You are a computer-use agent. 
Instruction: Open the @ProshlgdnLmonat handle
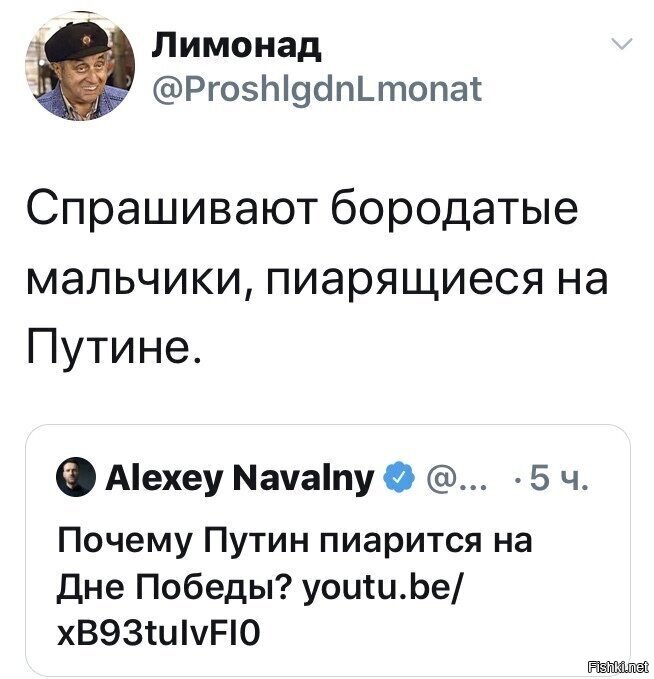pyautogui.click(x=317, y=89)
